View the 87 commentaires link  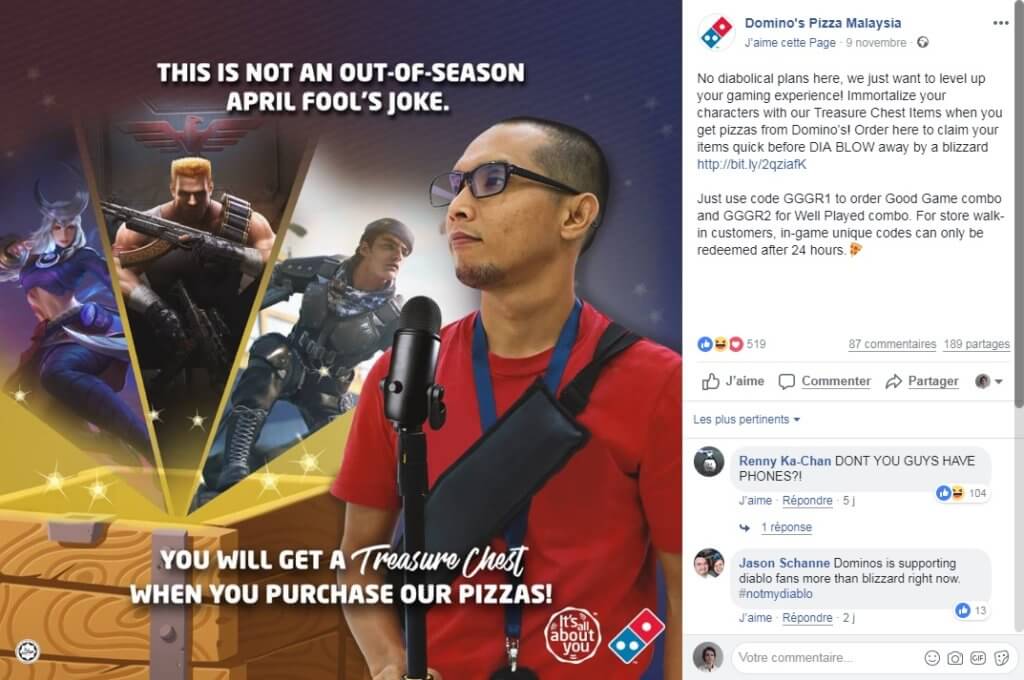point(892,344)
